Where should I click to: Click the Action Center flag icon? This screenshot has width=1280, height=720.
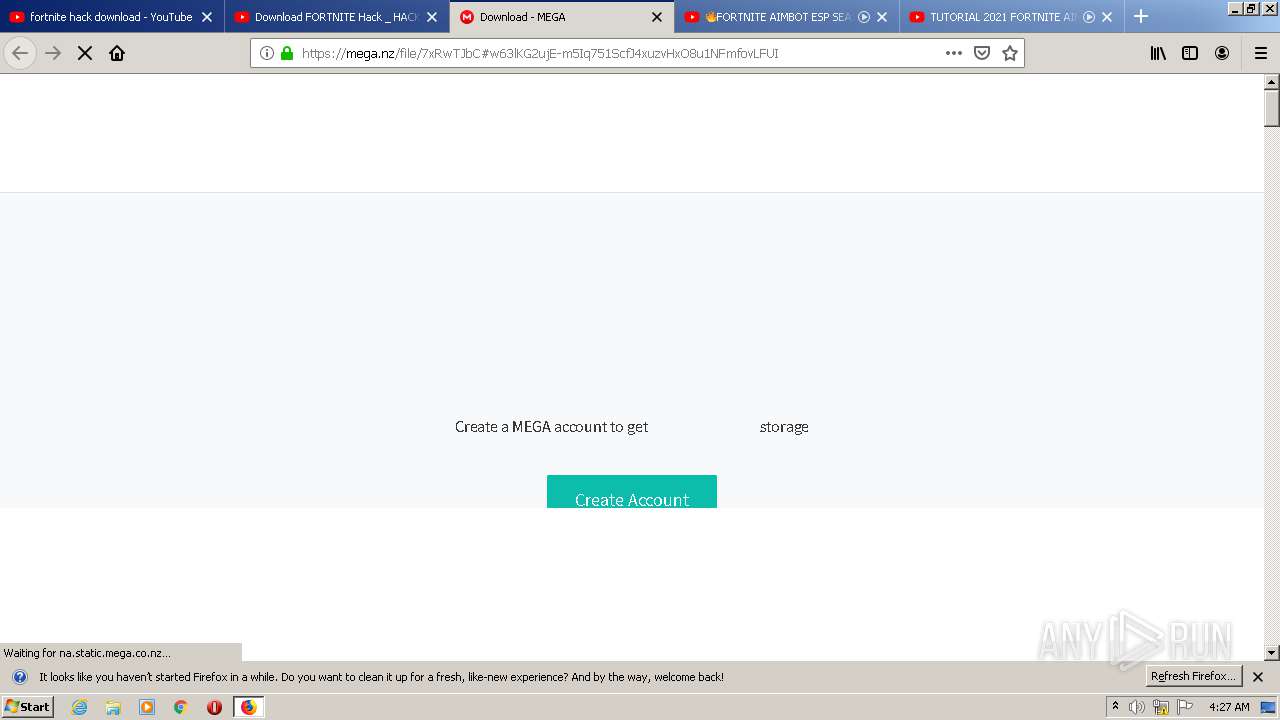(1185, 707)
